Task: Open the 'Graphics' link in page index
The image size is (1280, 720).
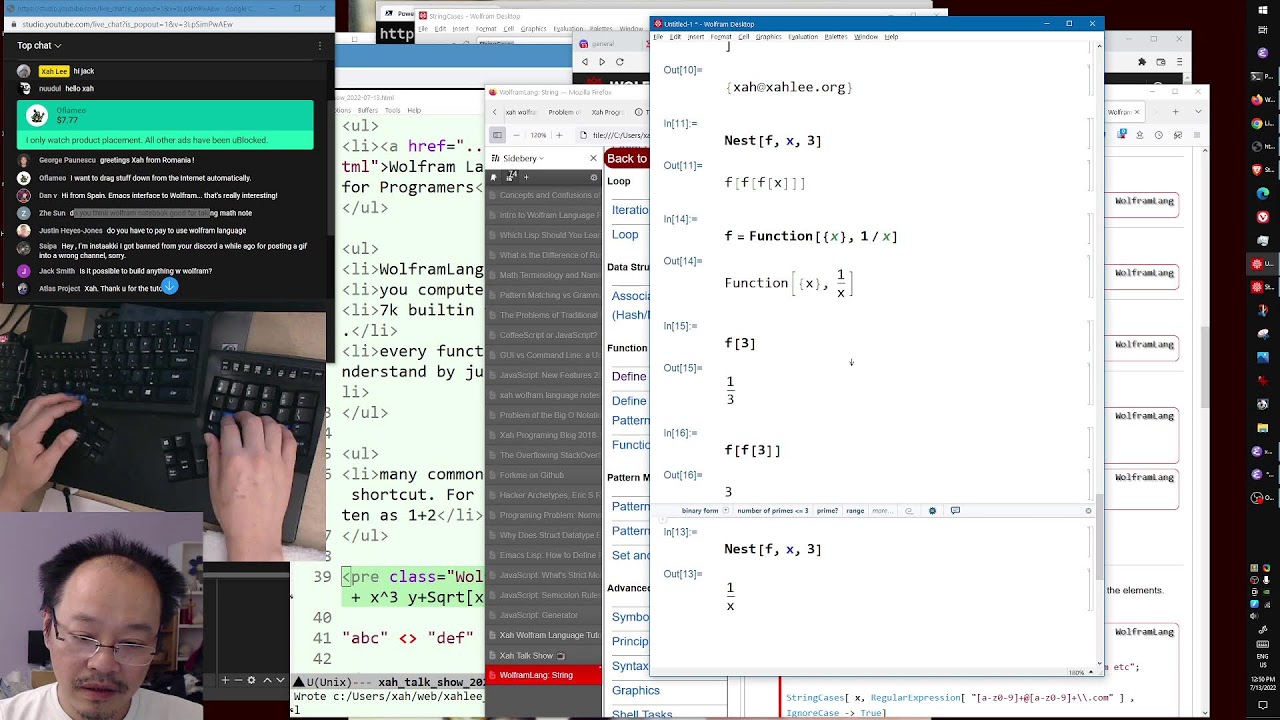Action: [x=636, y=690]
